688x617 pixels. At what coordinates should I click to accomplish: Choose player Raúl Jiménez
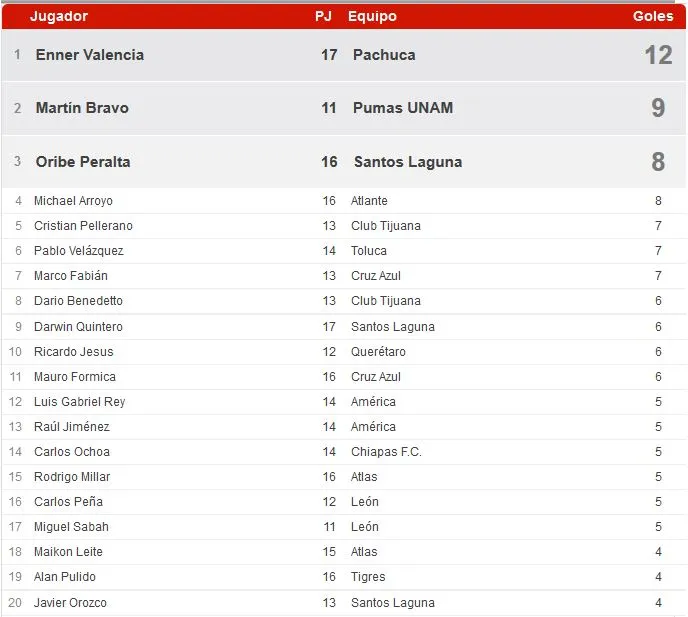click(x=72, y=427)
